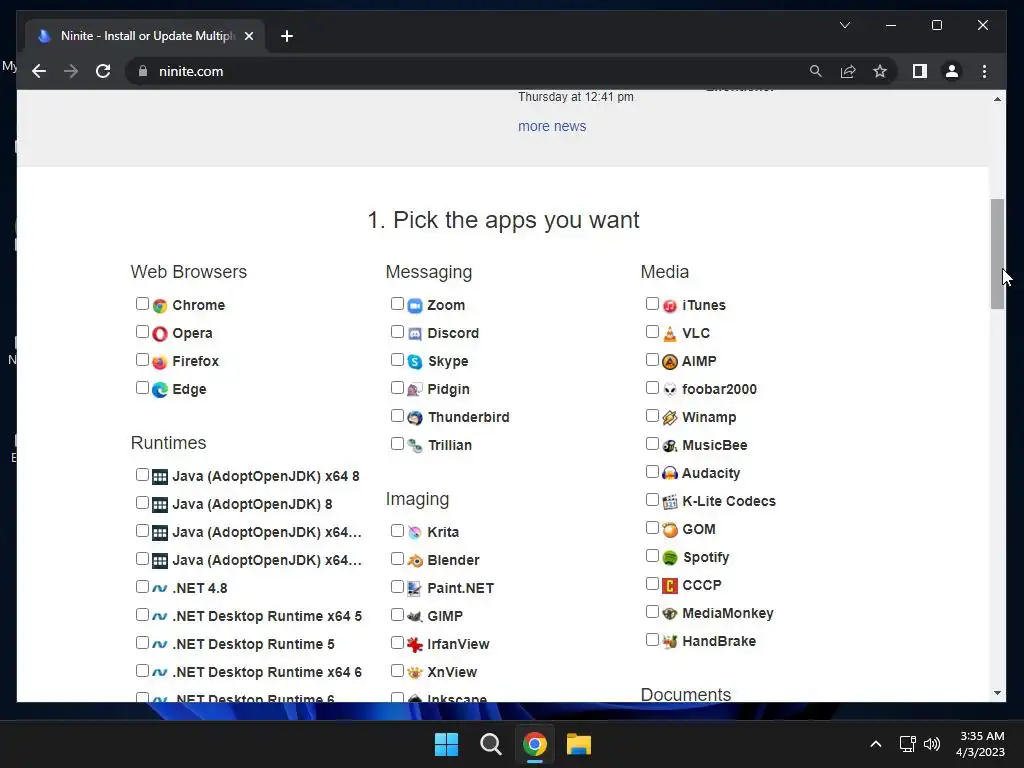Viewport: 1024px width, 768px height.
Task: Open a new browser tab
Action: coord(287,36)
